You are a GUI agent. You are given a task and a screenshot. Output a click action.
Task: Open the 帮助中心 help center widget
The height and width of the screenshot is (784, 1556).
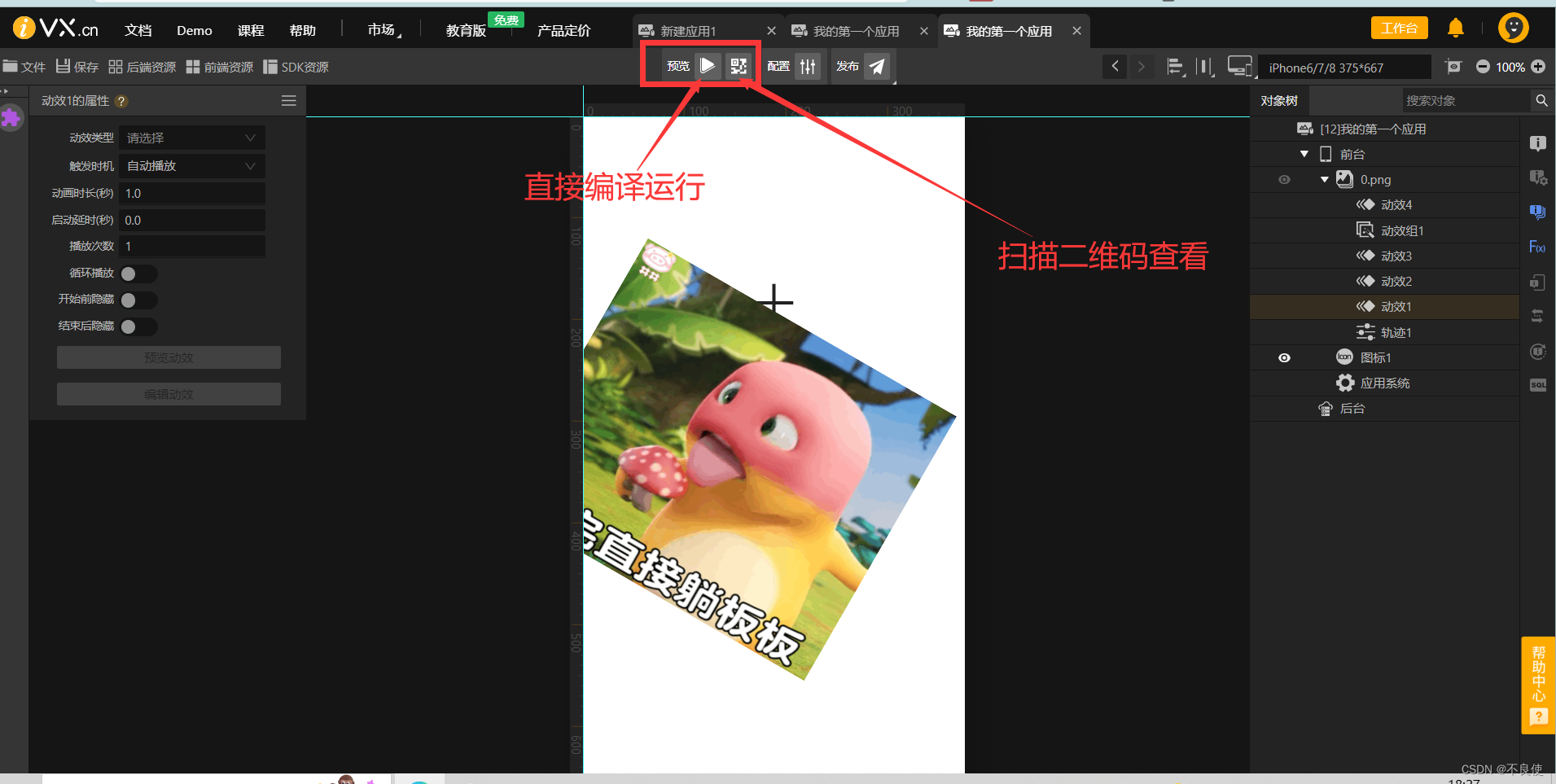point(1538,685)
